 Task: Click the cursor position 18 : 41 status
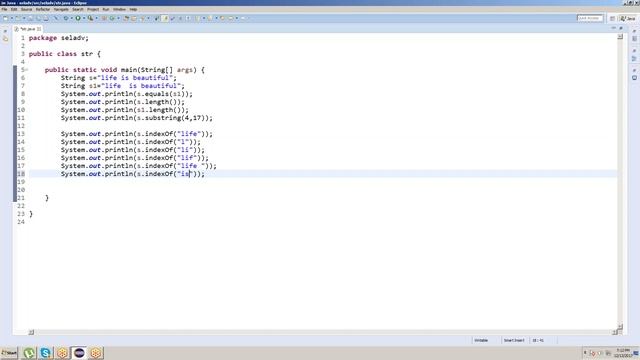pyautogui.click(x=538, y=340)
